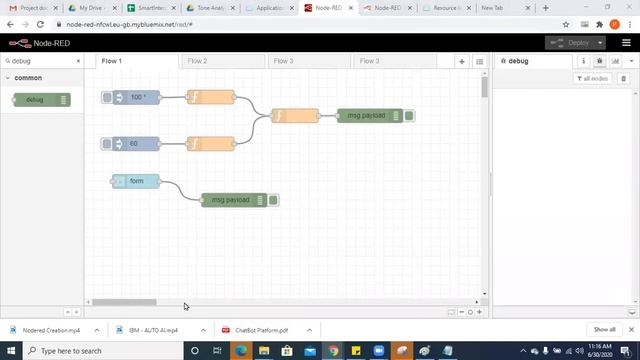Click the all nodes filter button

coord(593,78)
